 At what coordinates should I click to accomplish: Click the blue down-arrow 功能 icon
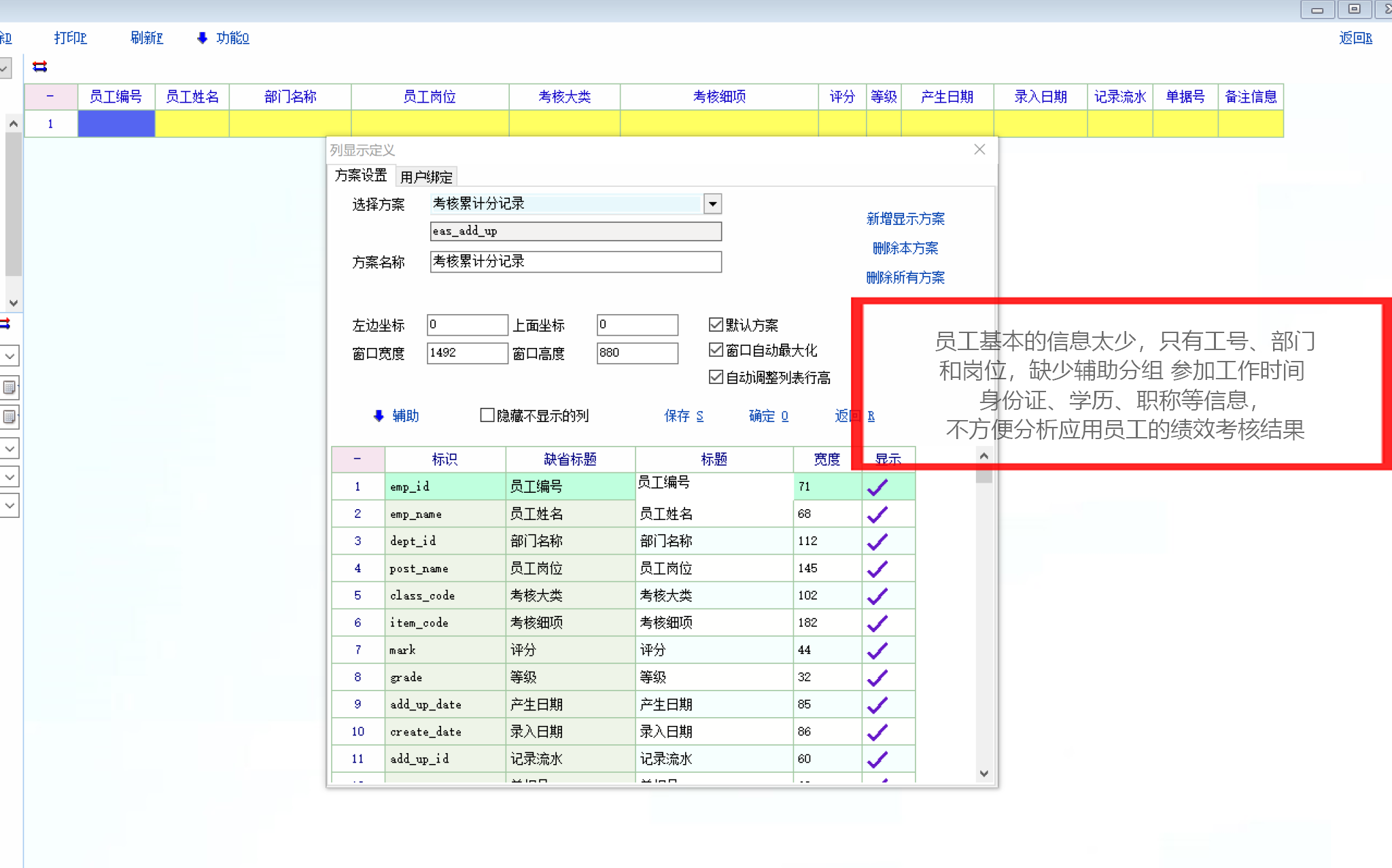(202, 38)
